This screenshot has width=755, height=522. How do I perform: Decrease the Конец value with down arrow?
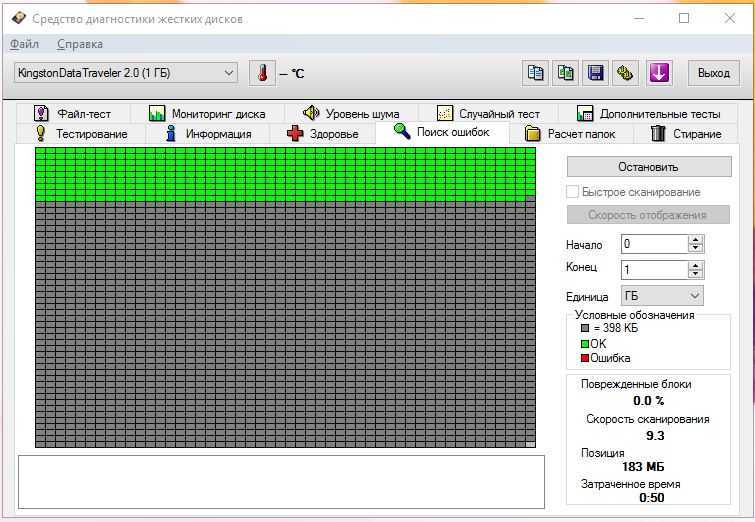point(696,274)
